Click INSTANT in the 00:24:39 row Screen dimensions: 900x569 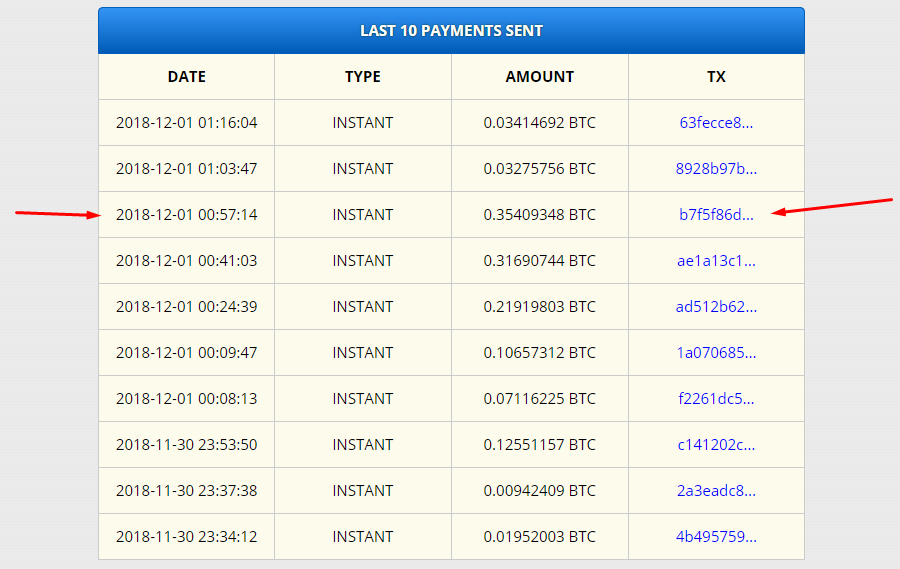click(x=363, y=307)
